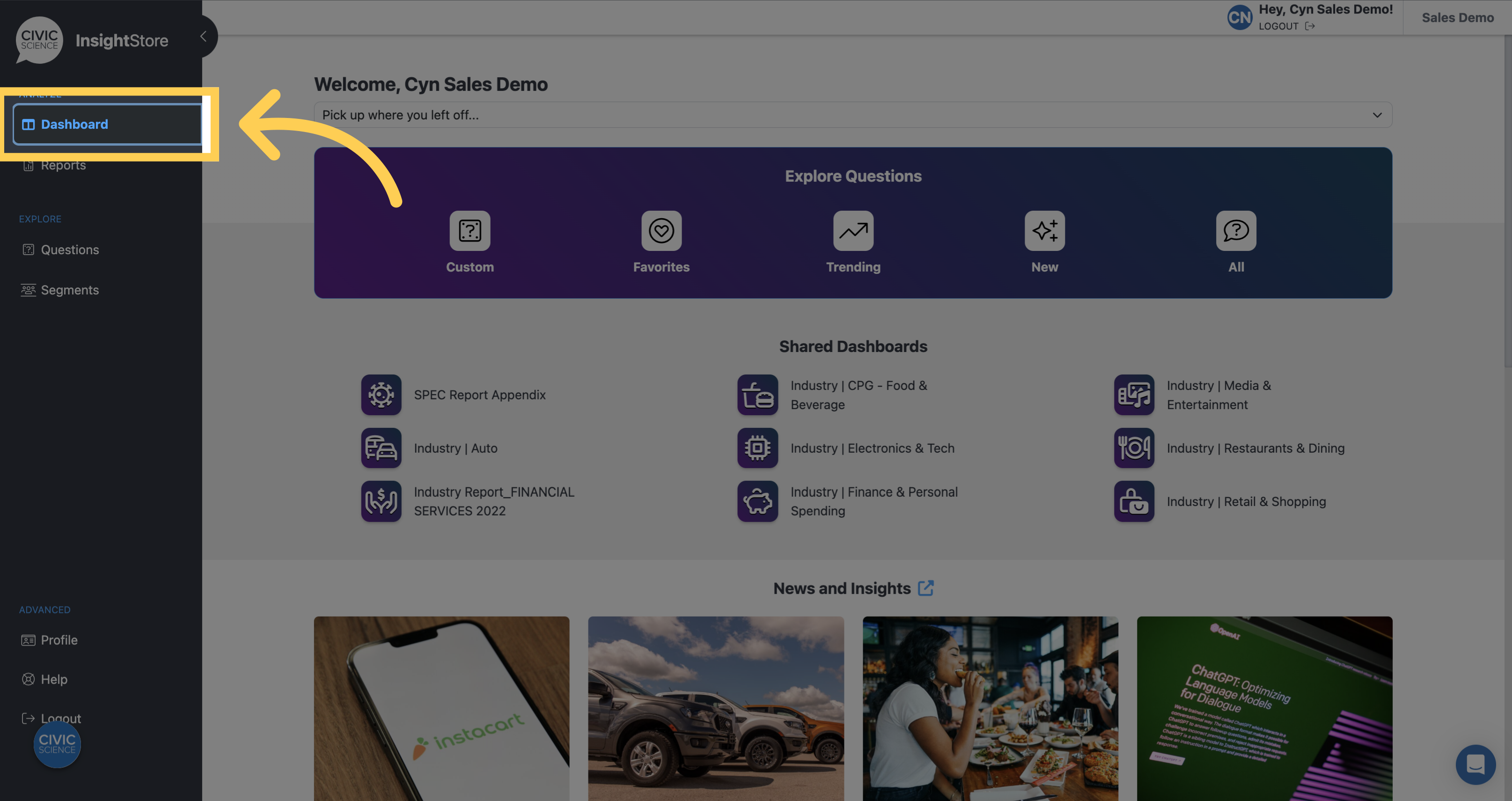
Task: Open Finance & Personal Spending piggy icon
Action: pyautogui.click(x=757, y=501)
